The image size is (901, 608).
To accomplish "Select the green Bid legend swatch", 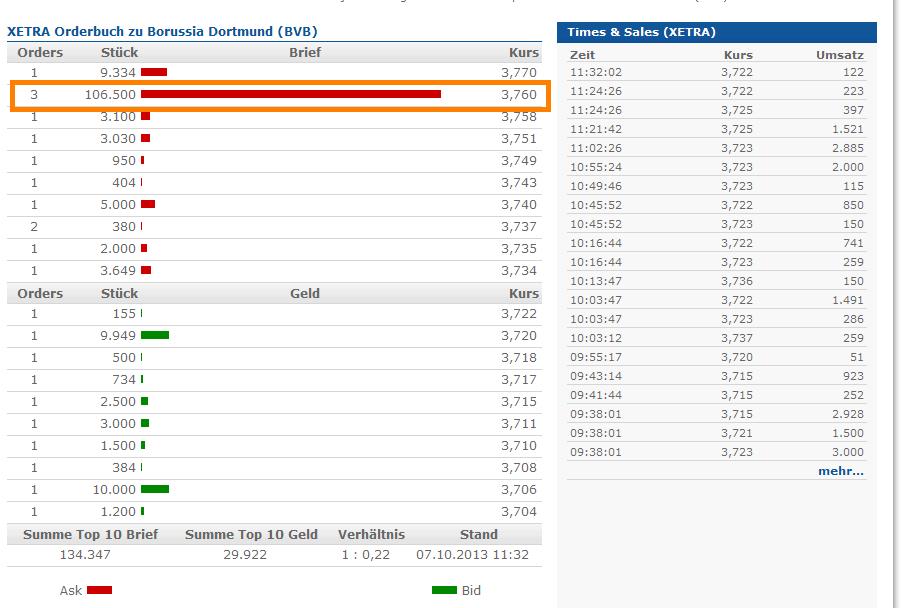I will [x=444, y=590].
